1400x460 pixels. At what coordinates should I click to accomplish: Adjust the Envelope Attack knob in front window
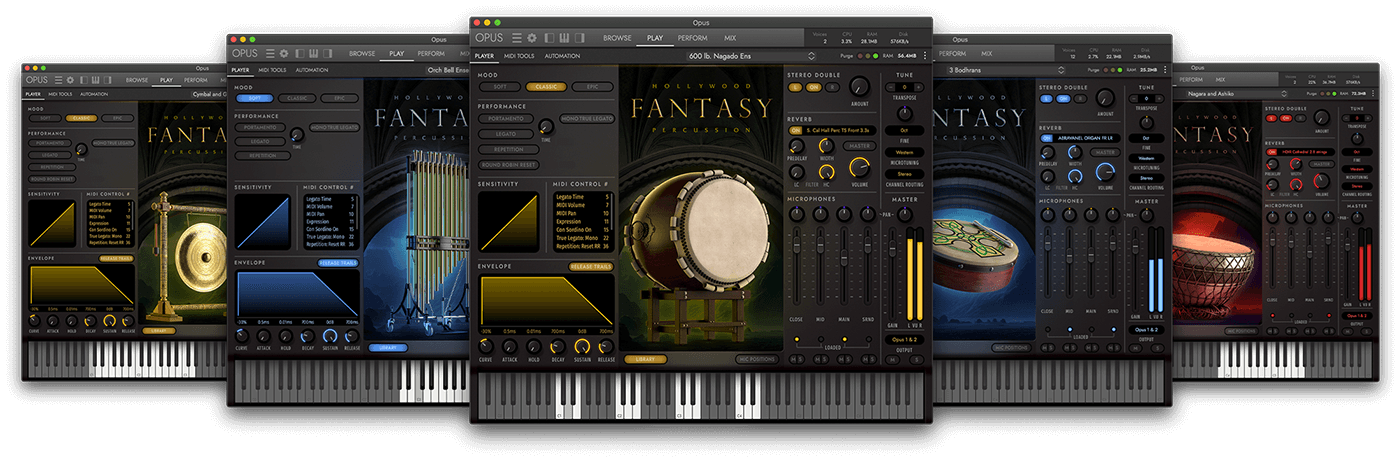[x=510, y=346]
